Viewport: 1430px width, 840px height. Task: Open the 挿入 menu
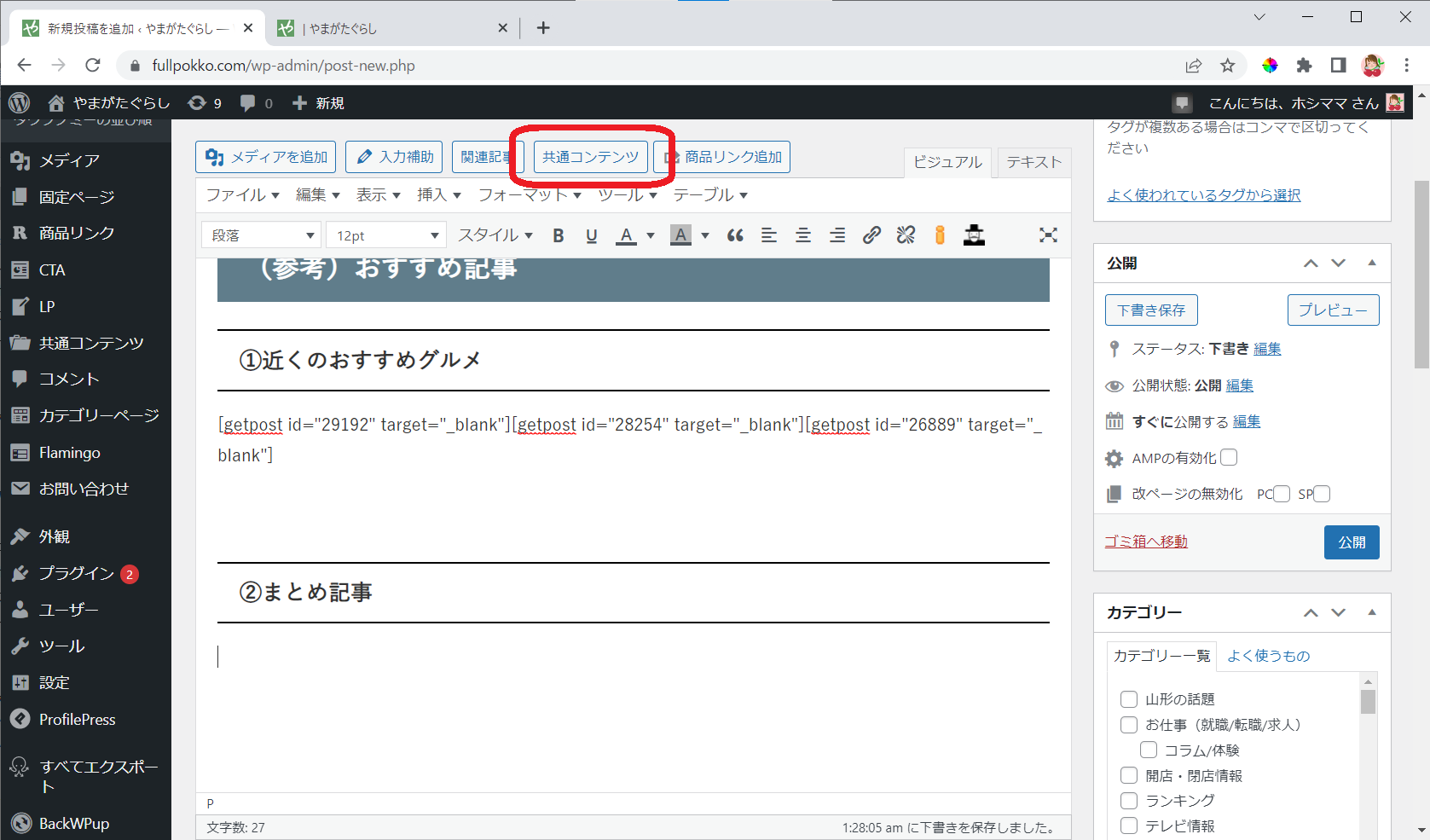click(x=438, y=195)
